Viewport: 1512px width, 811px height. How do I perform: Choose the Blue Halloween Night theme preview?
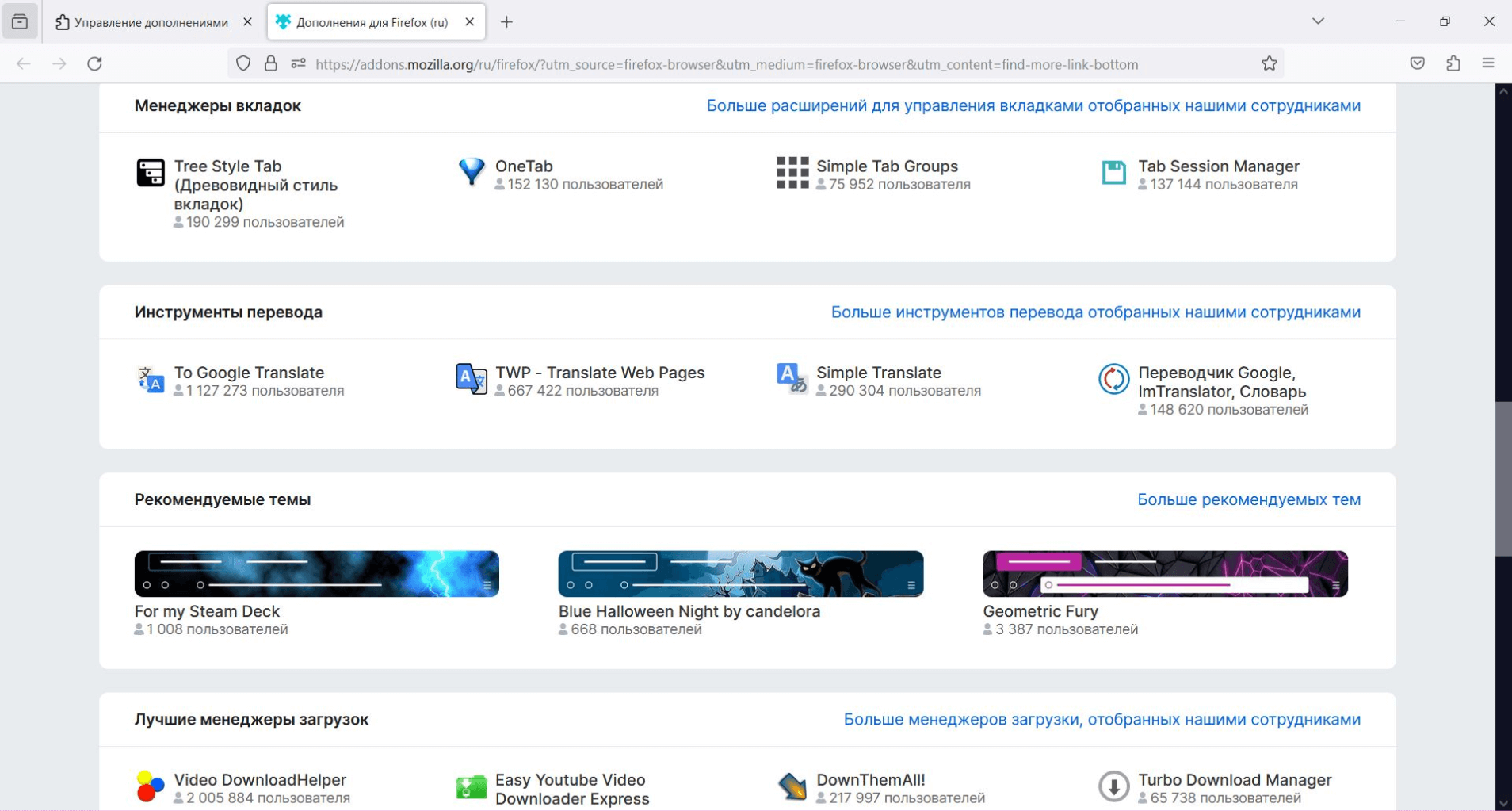(740, 574)
